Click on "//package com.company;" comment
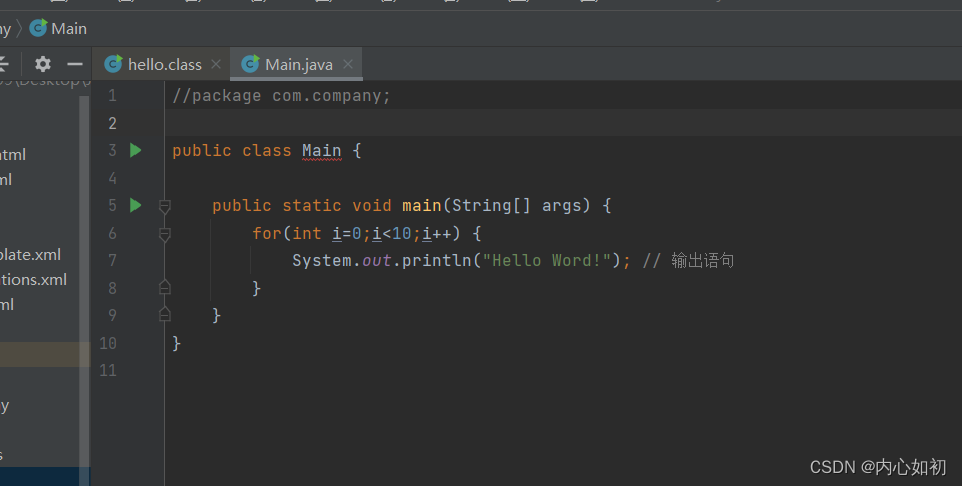962x486 pixels. point(281,96)
